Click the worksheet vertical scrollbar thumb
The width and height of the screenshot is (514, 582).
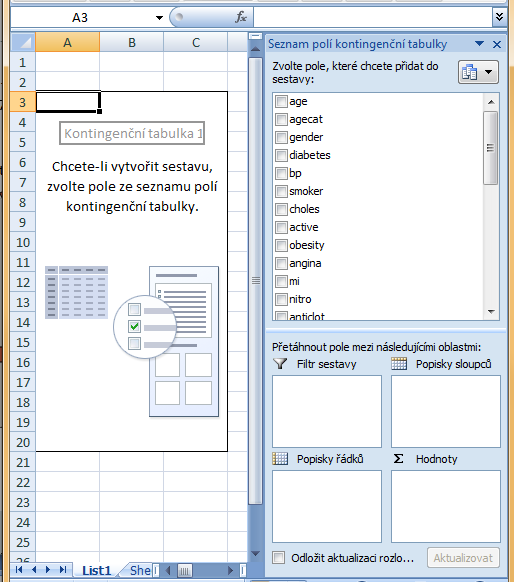pyautogui.click(x=255, y=281)
